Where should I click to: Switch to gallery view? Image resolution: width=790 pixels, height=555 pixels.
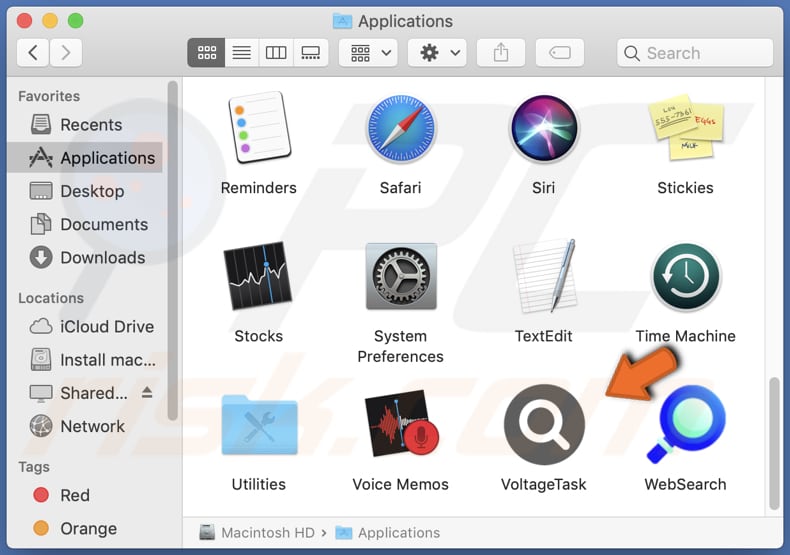pyautogui.click(x=310, y=52)
